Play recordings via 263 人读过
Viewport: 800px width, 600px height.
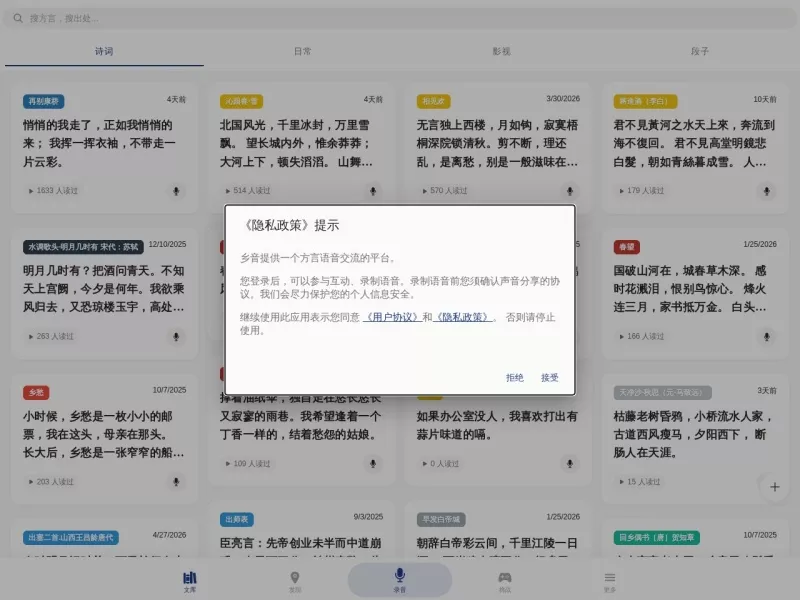tap(51, 337)
